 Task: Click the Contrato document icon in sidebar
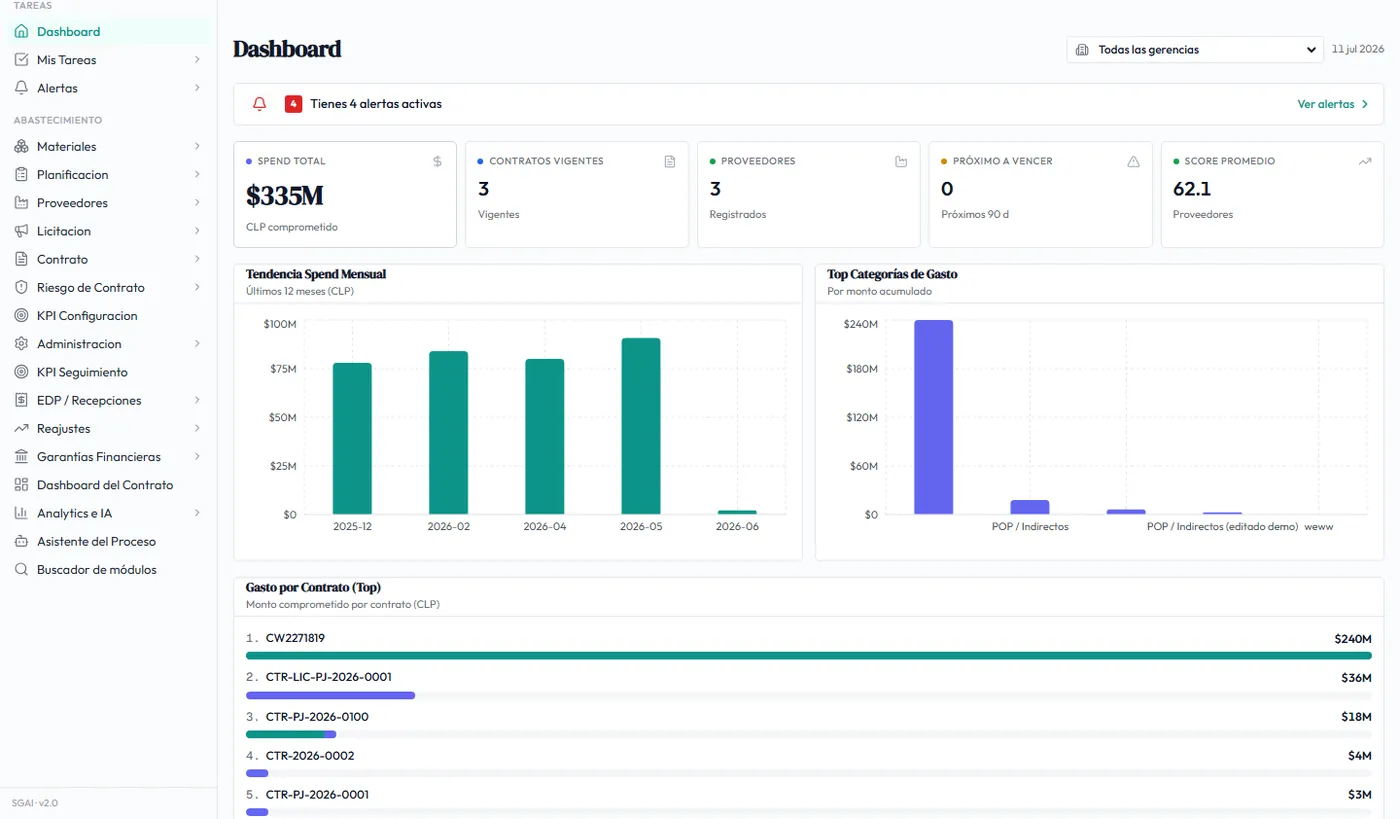pyautogui.click(x=21, y=259)
